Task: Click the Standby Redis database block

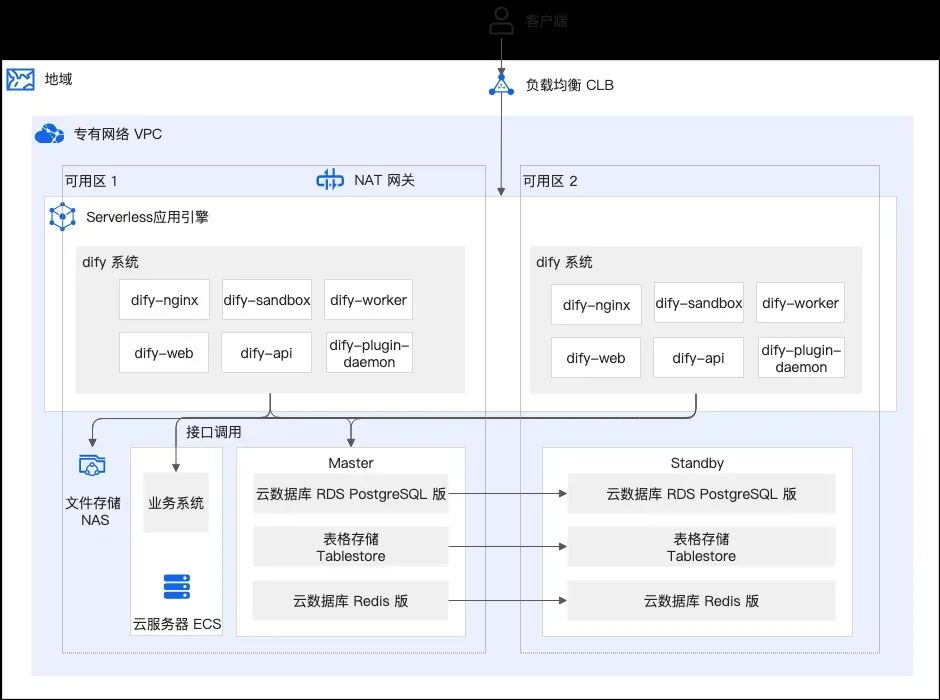Action: click(701, 601)
